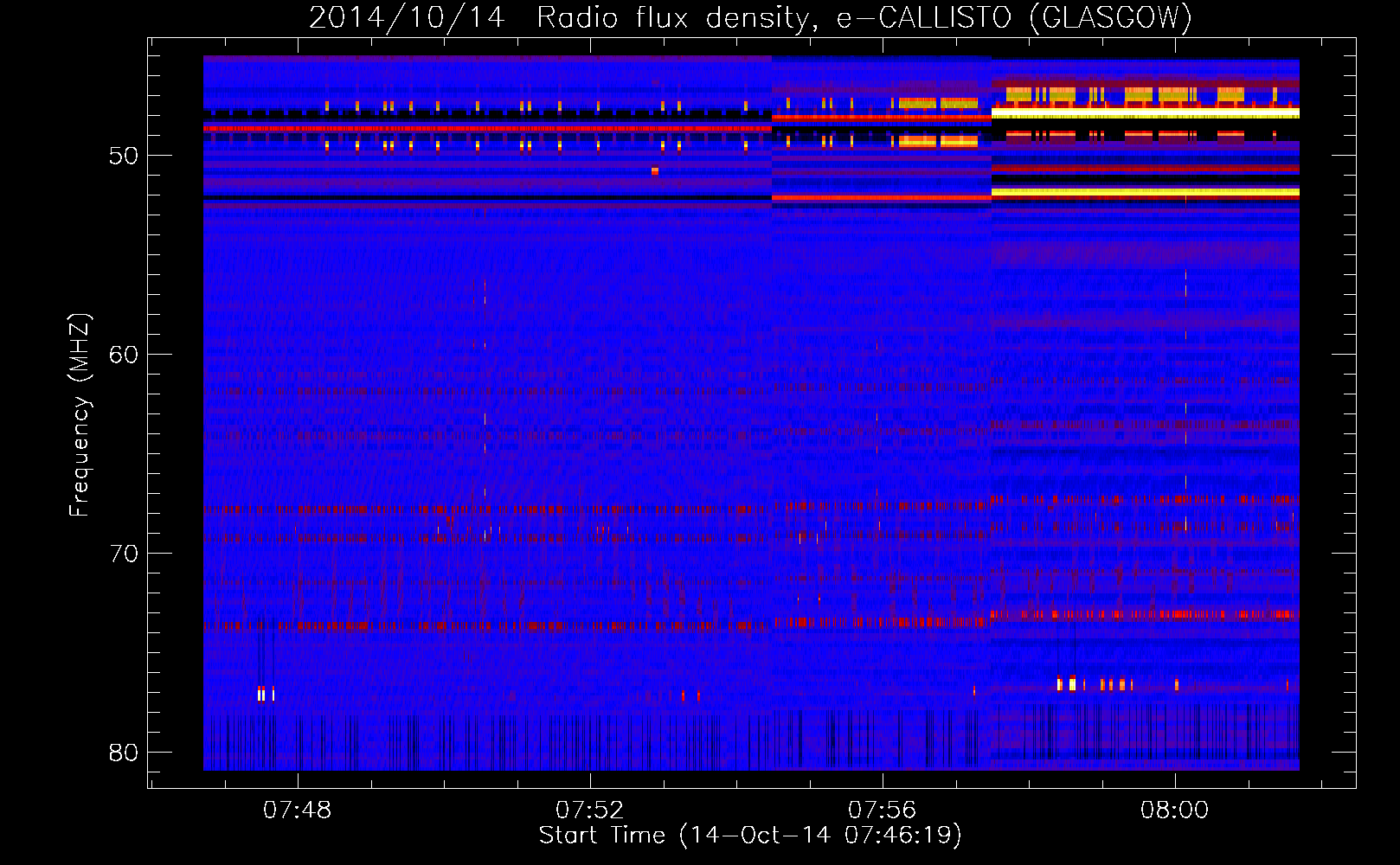The height and width of the screenshot is (865, 1400).
Task: Click the 07:48 time tick label
Action: tap(298, 811)
